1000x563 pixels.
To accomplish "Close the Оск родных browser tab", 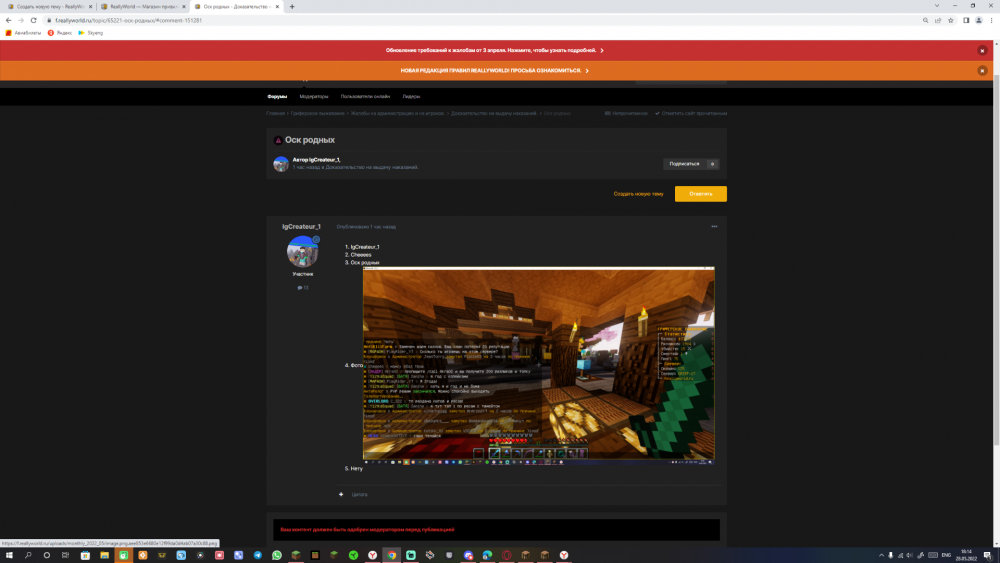I will (277, 6).
